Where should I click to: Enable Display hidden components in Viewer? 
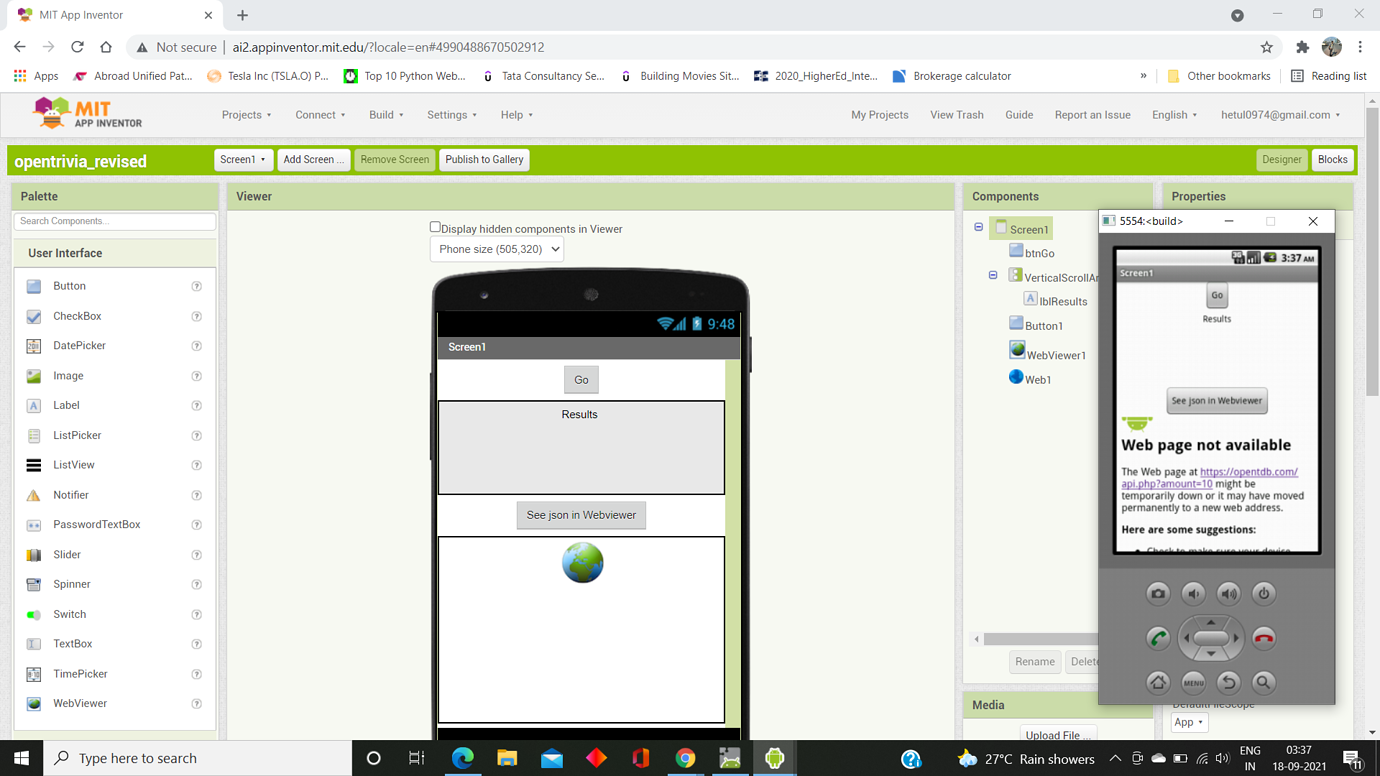[435, 226]
